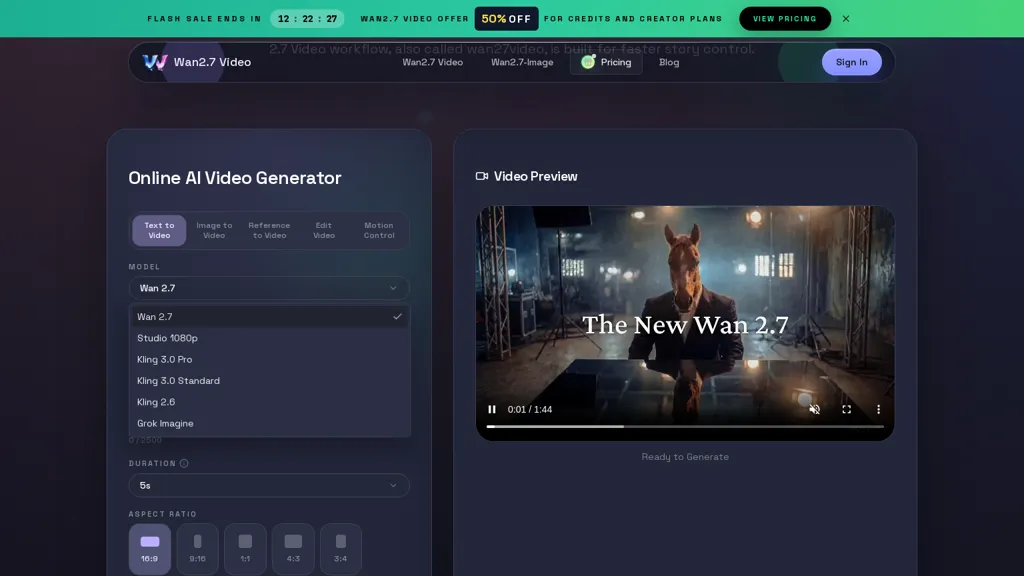Open the Wan2.7 Video nav link
Viewport: 1024px width, 576px height.
click(432, 62)
